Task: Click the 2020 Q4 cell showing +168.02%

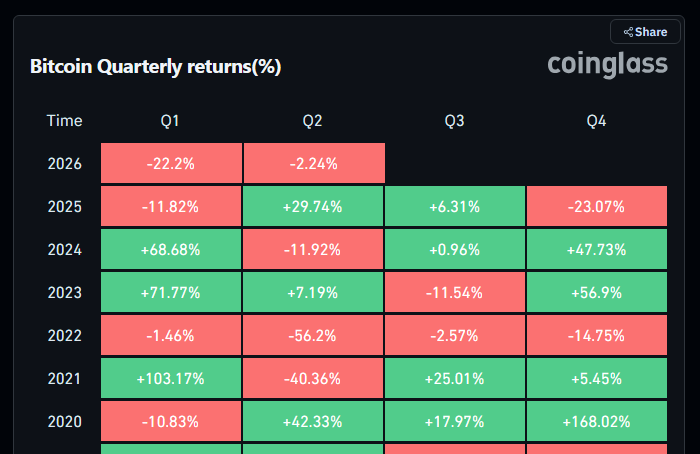Action: (597, 421)
